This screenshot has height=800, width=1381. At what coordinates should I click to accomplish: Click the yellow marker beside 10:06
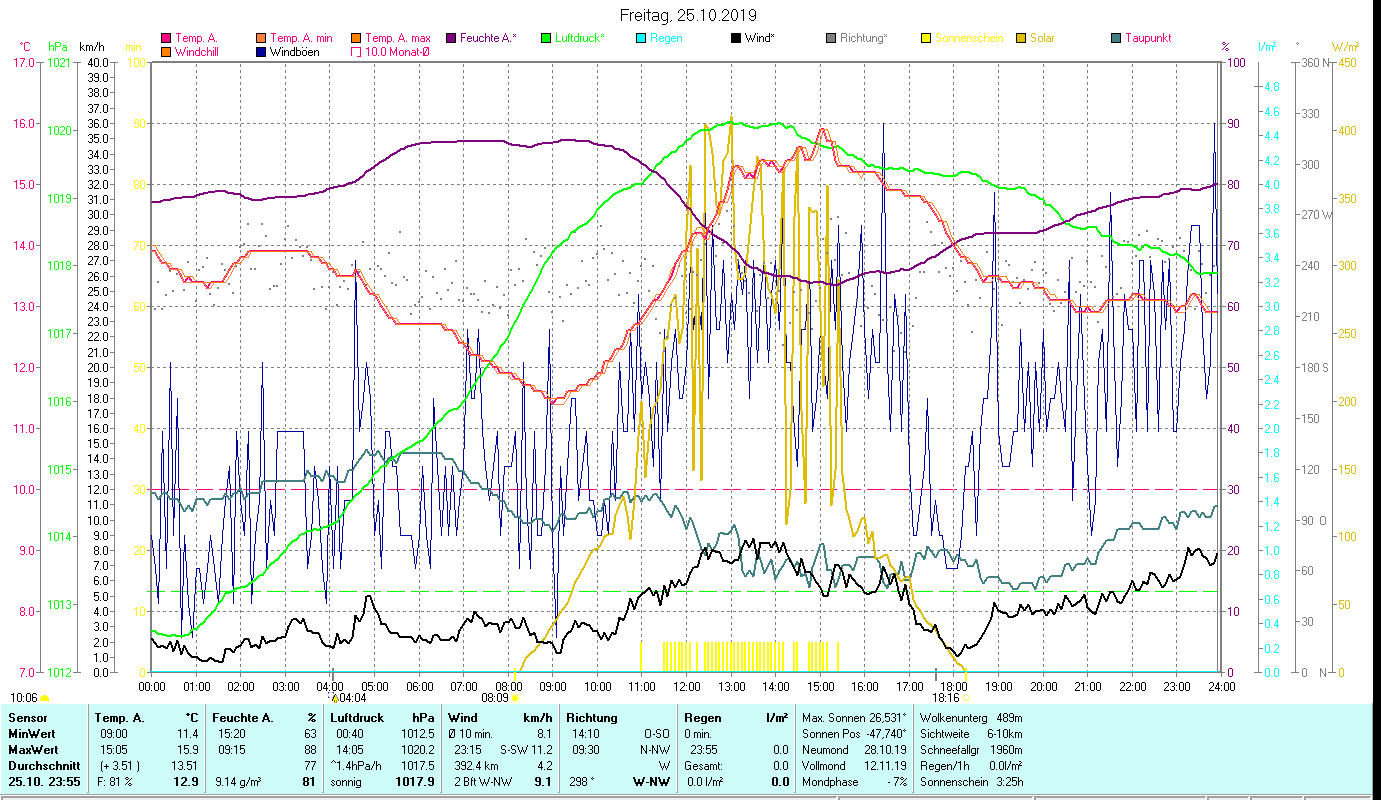pos(45,698)
